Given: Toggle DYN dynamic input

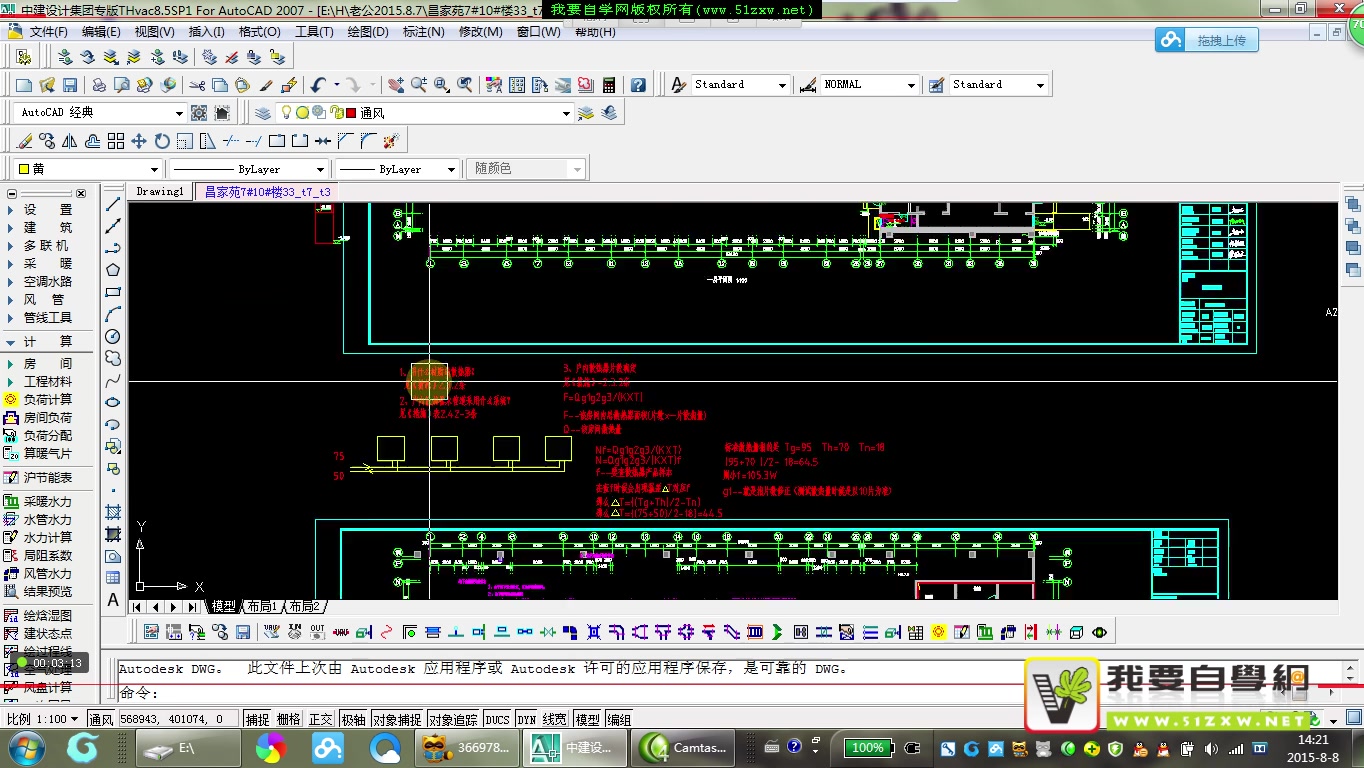Looking at the screenshot, I should (526, 720).
